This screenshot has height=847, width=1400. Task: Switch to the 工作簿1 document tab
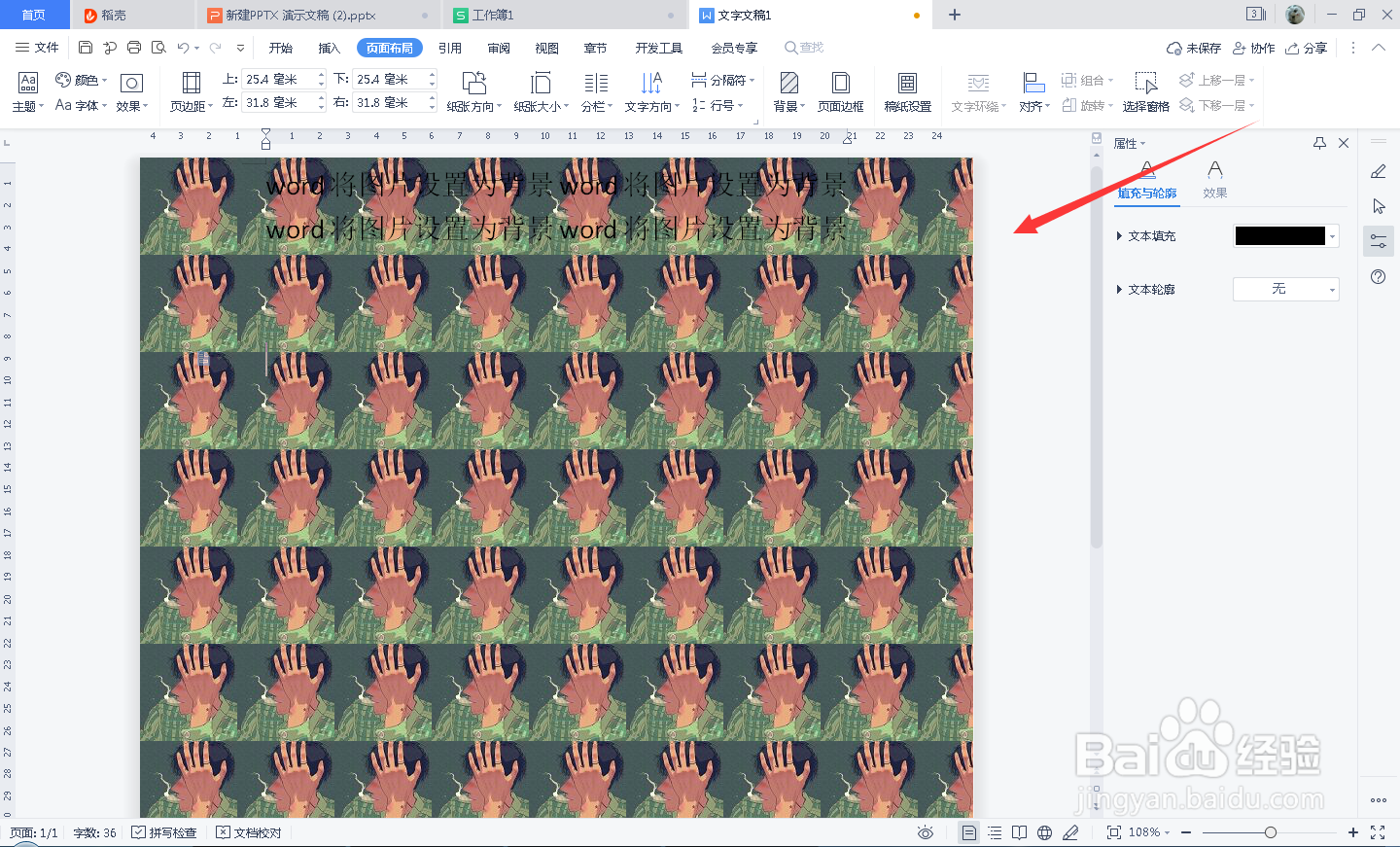pos(564,15)
